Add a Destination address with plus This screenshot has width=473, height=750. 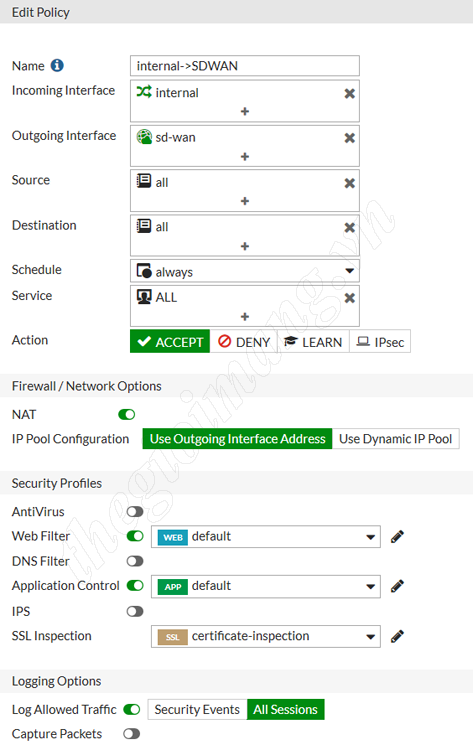pos(245,246)
